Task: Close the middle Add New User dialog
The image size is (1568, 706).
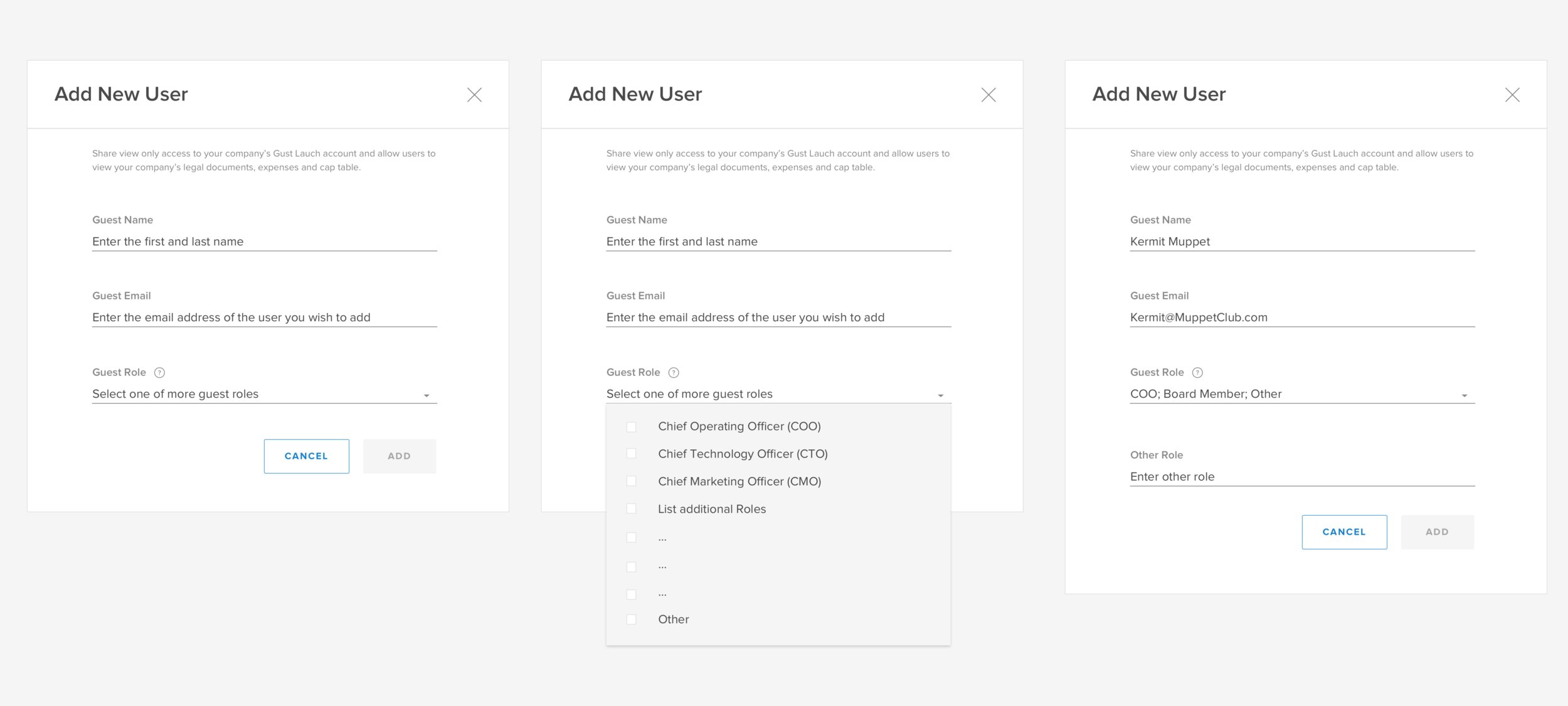Action: point(988,95)
